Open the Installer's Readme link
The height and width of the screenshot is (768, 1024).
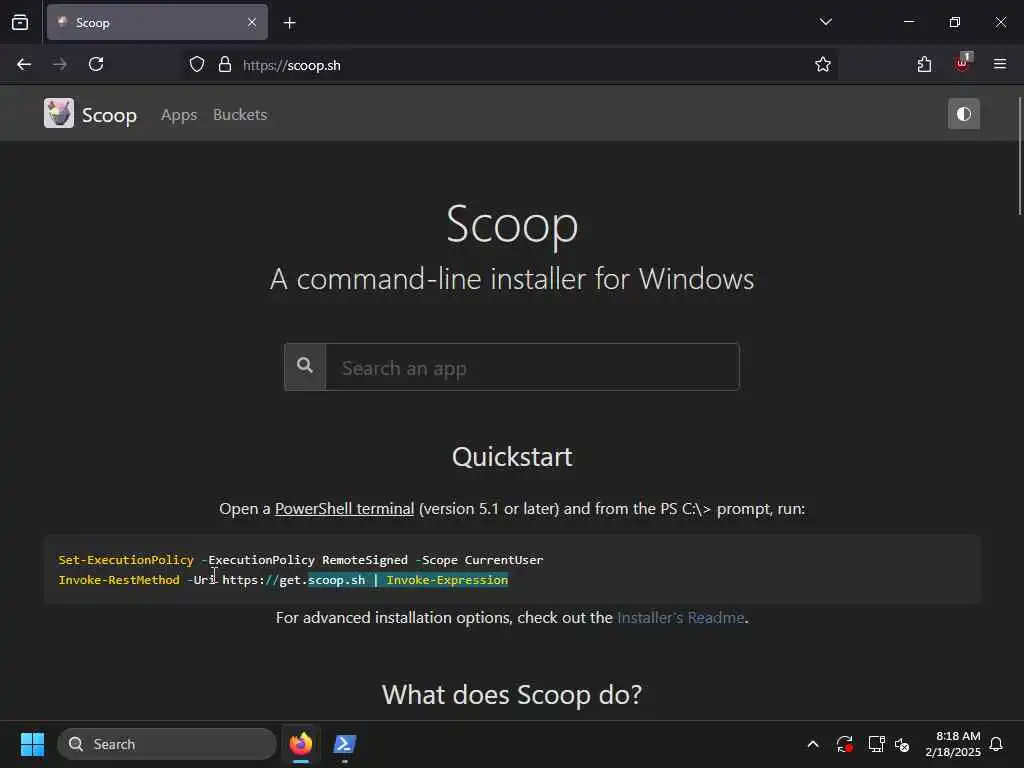click(680, 618)
